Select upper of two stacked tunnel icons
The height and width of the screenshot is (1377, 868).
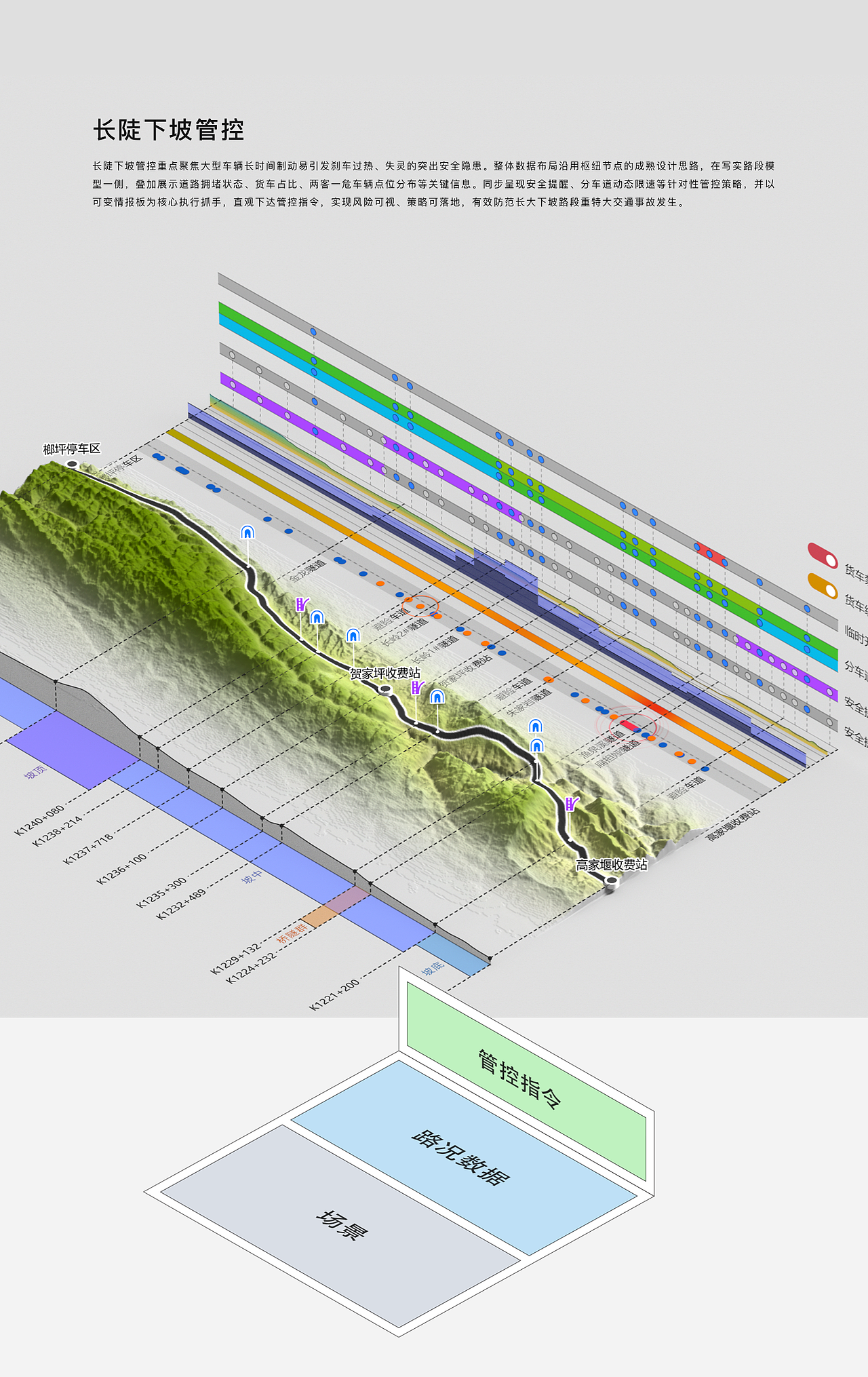[536, 726]
